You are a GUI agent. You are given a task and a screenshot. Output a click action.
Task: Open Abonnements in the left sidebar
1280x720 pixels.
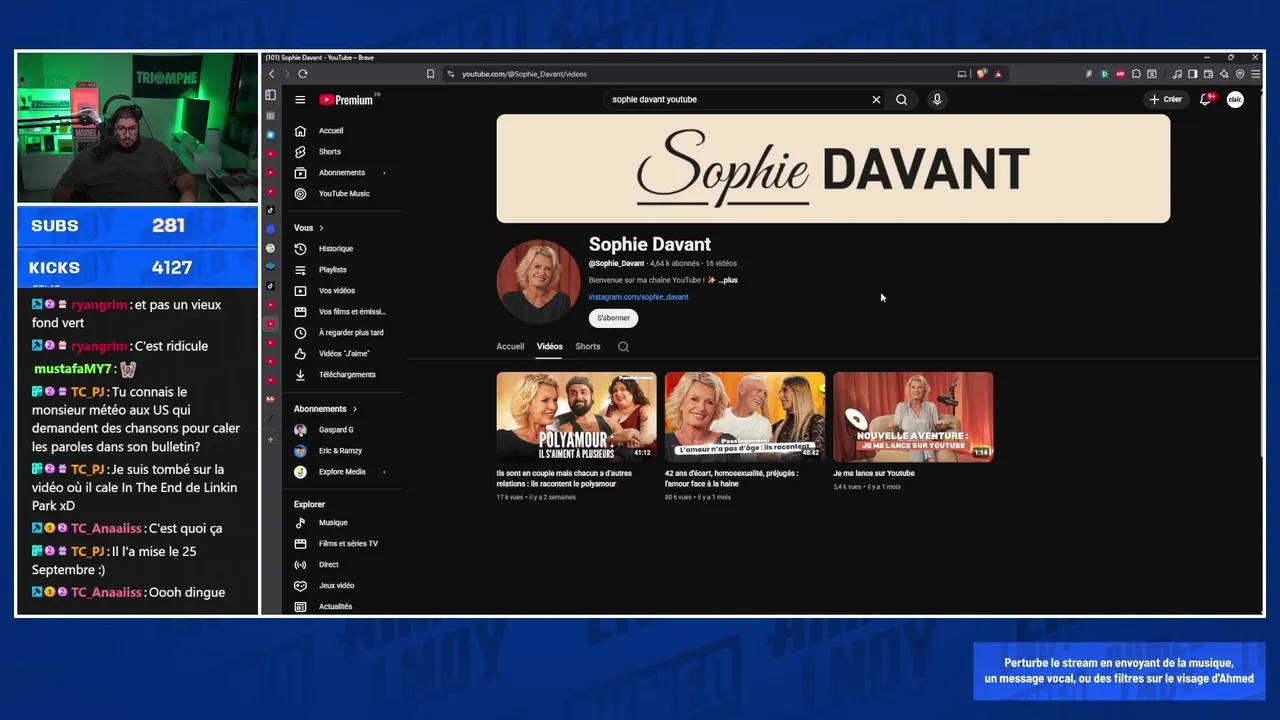343,173
